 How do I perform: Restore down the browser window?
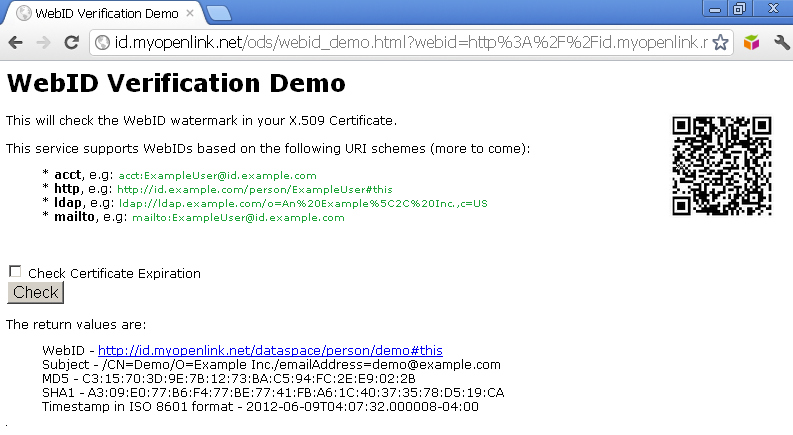pos(740,8)
